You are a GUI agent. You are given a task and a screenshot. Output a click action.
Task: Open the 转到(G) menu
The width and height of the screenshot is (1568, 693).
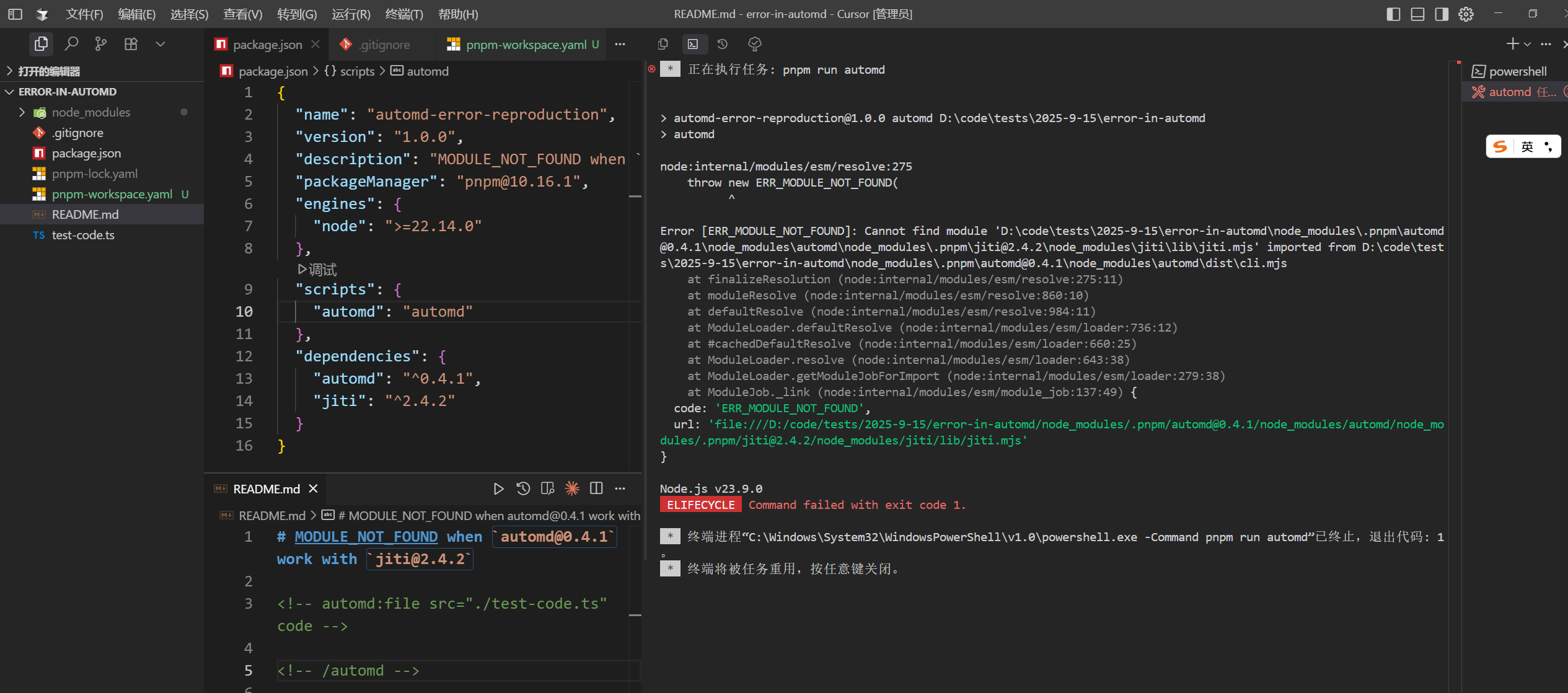297,14
